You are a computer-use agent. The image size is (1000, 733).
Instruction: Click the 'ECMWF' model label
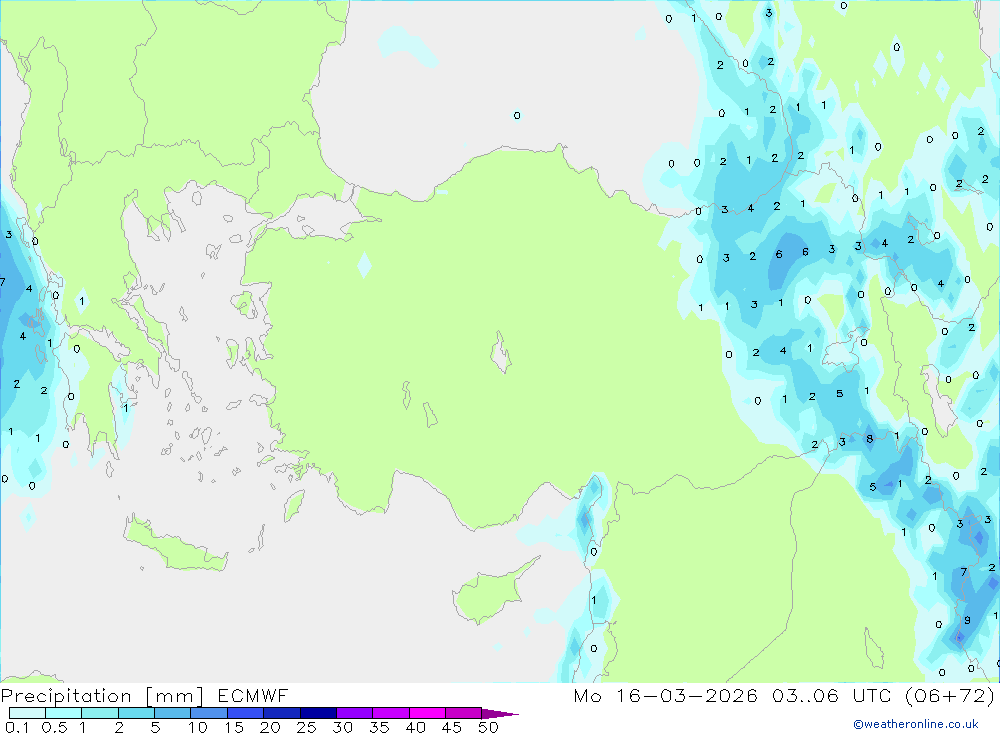[253, 696]
